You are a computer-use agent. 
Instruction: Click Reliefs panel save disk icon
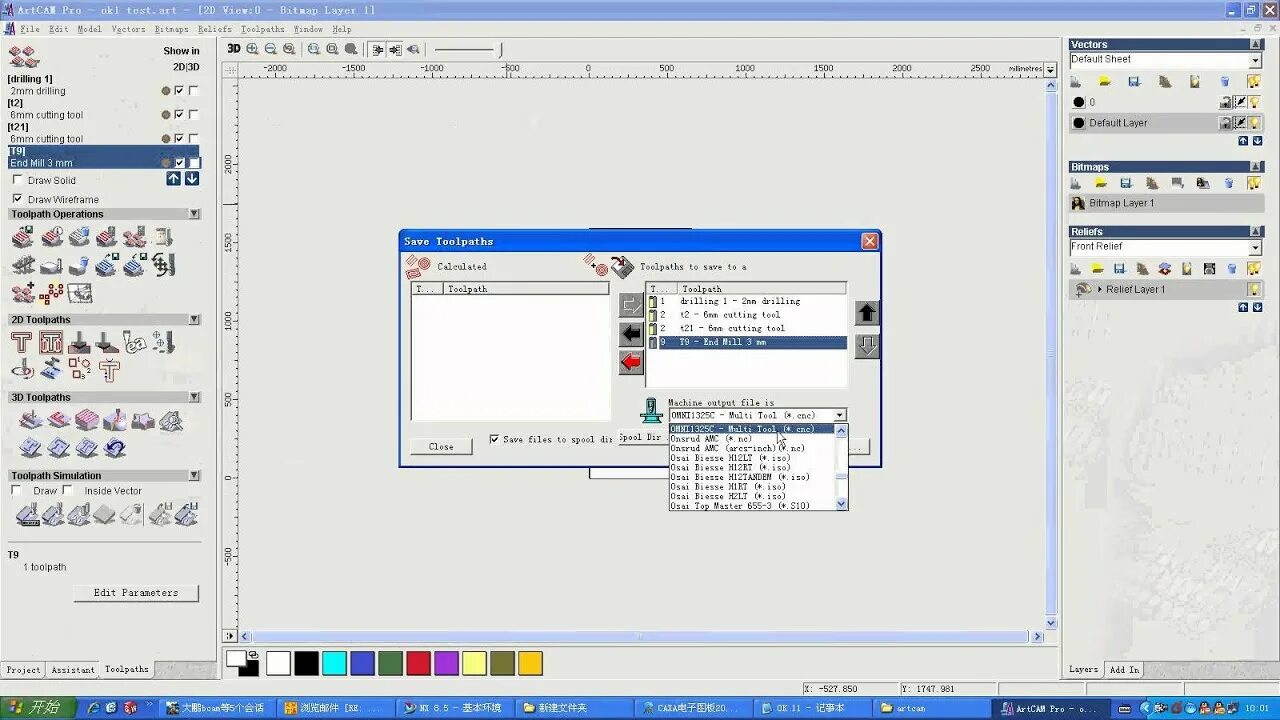[x=1119, y=269]
